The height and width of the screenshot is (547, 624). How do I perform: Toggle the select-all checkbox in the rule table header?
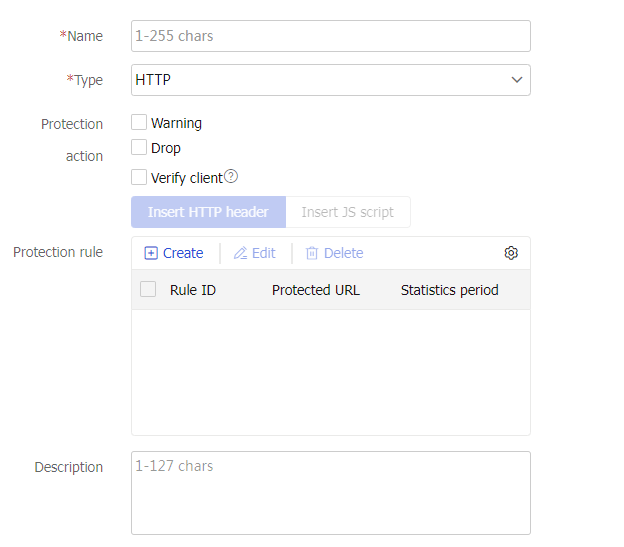click(x=148, y=290)
